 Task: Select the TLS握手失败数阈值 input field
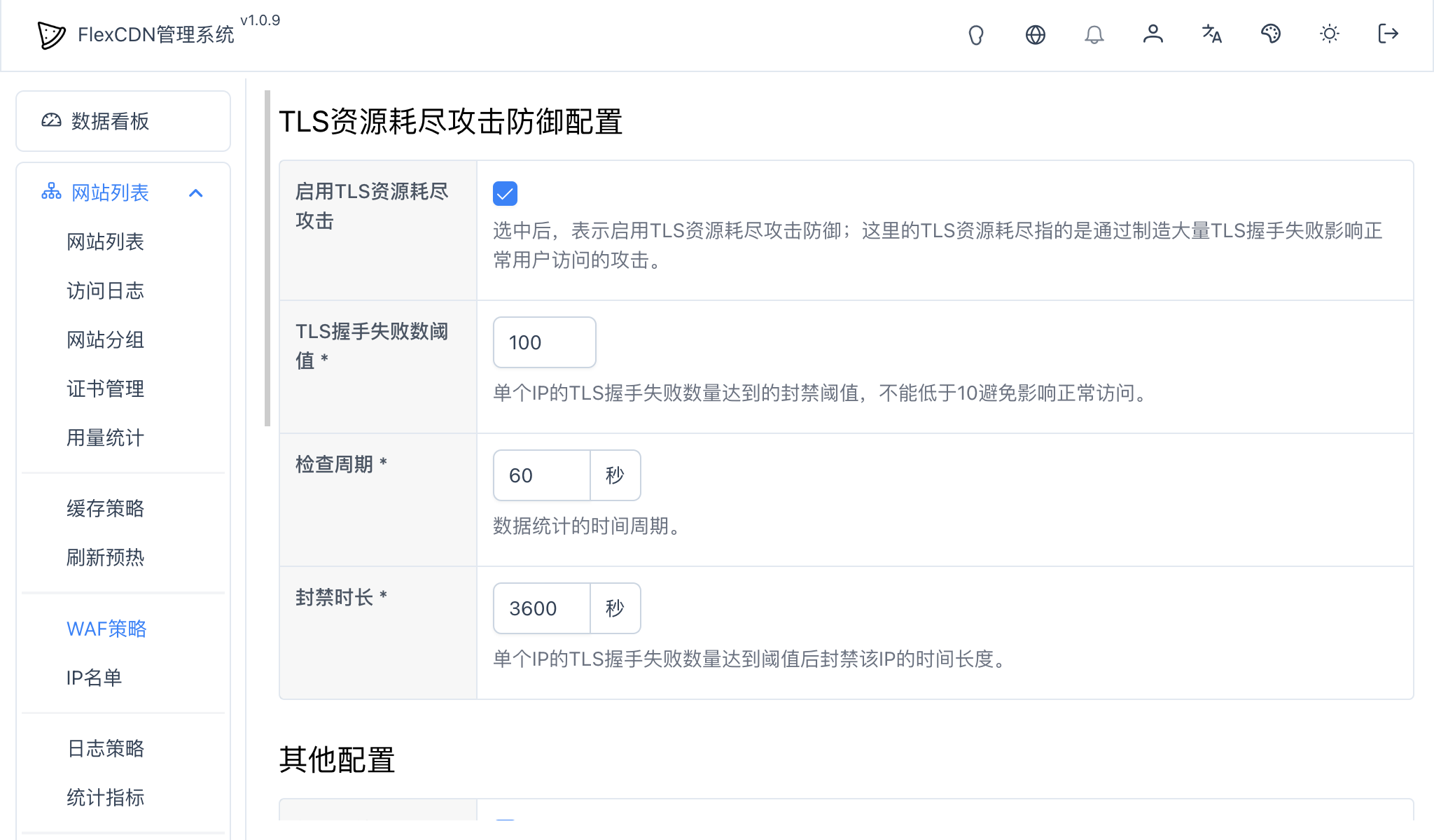pyautogui.click(x=544, y=342)
